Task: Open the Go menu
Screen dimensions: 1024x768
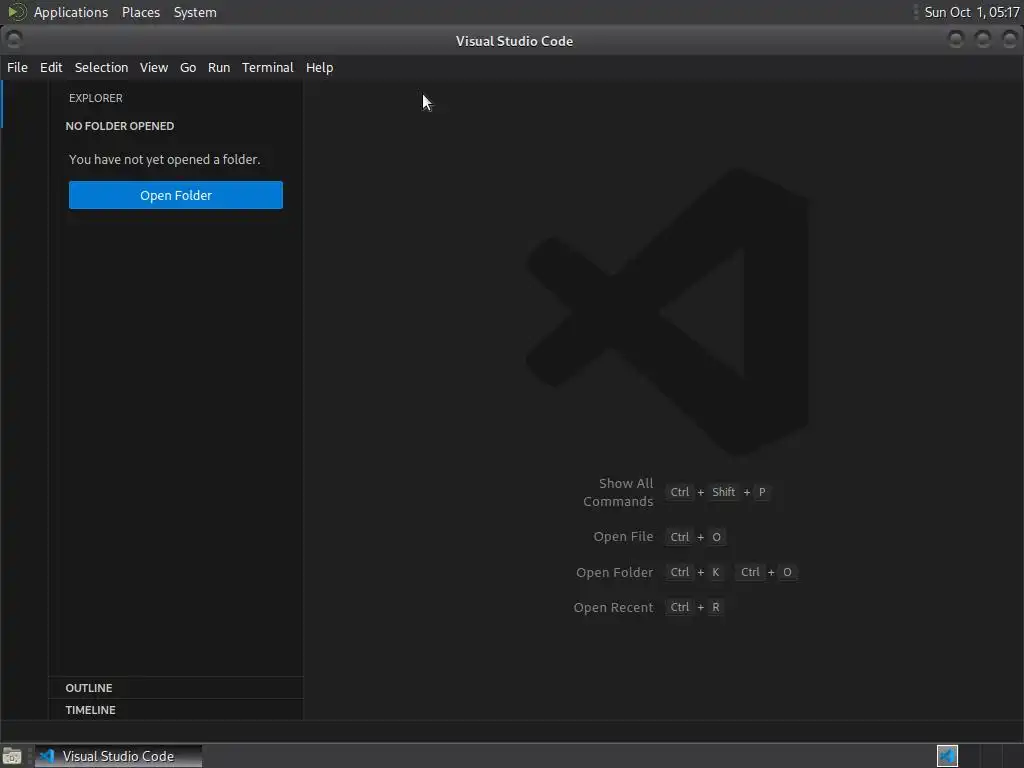Action: [188, 67]
